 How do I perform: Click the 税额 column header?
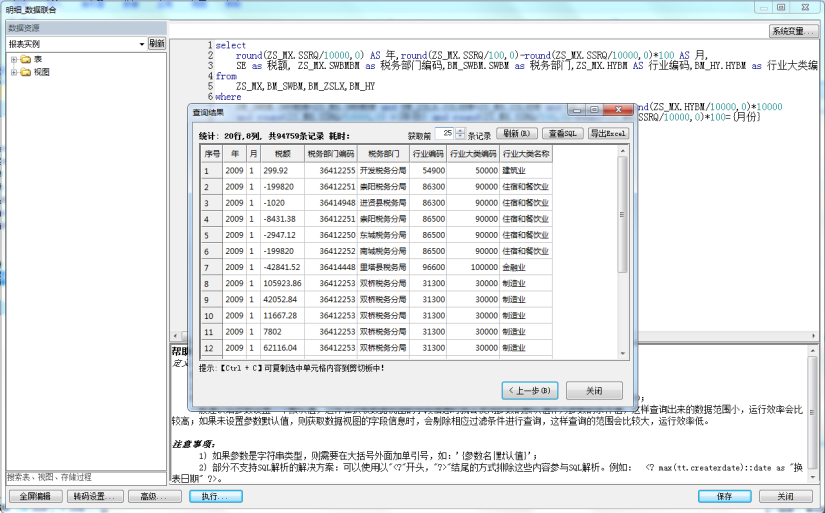tap(282, 154)
